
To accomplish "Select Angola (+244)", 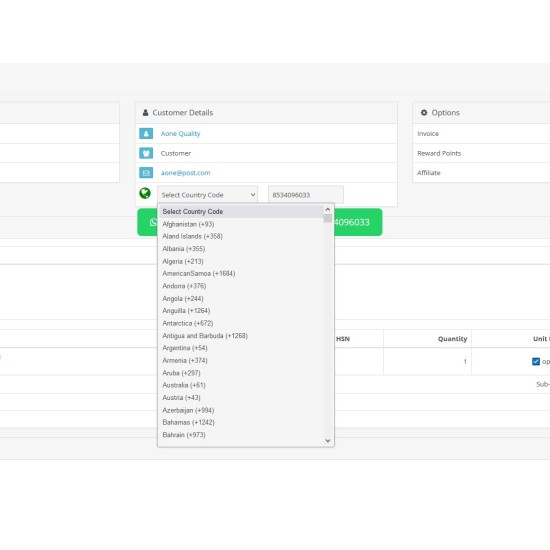I will (x=241, y=299).
